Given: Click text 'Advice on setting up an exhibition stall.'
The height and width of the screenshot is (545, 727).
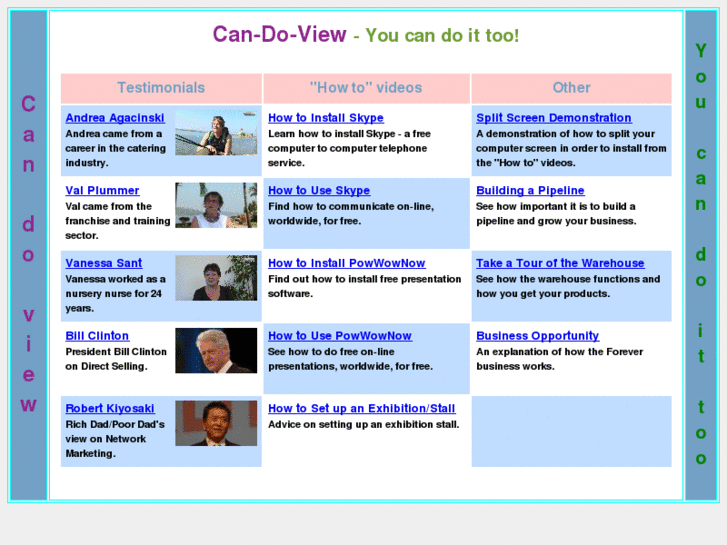Looking at the screenshot, I should [x=364, y=424].
